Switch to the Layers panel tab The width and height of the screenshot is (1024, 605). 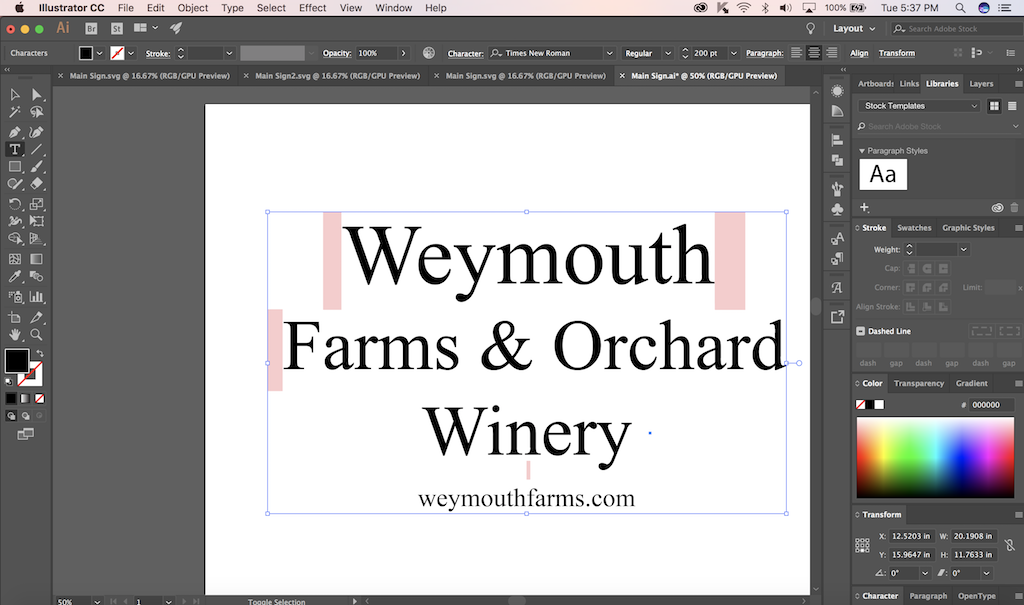[x=981, y=84]
